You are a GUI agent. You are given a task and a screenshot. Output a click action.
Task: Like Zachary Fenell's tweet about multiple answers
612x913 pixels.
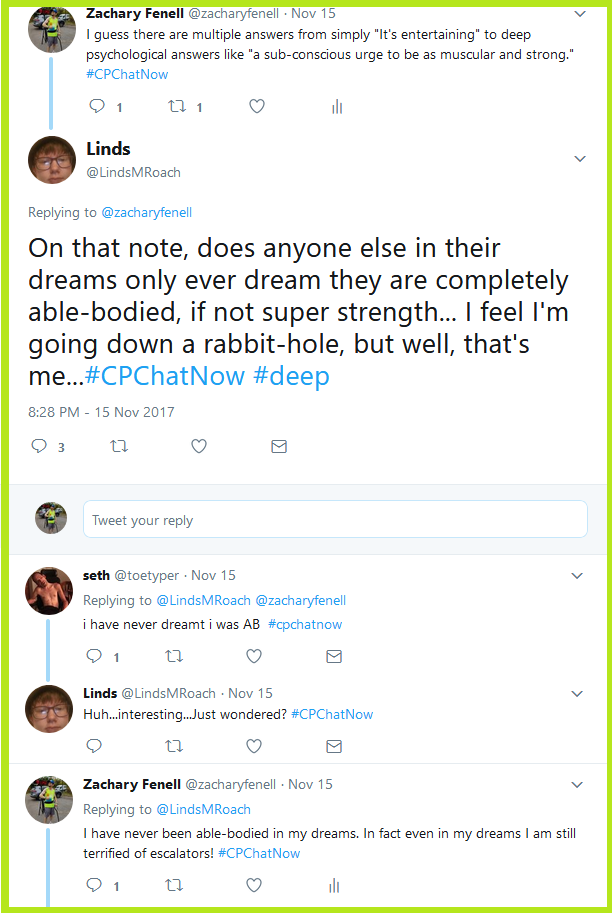point(256,106)
